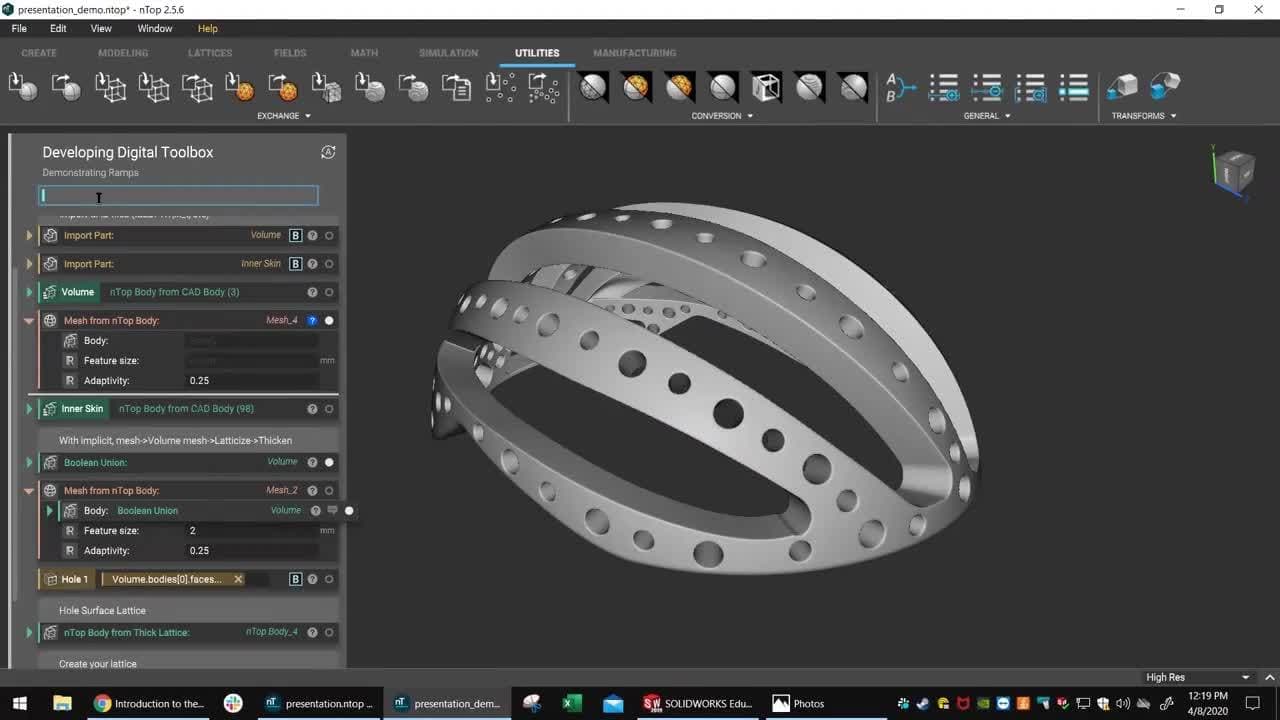
Task: Click the view orientation cube in viewport
Action: point(1234,170)
